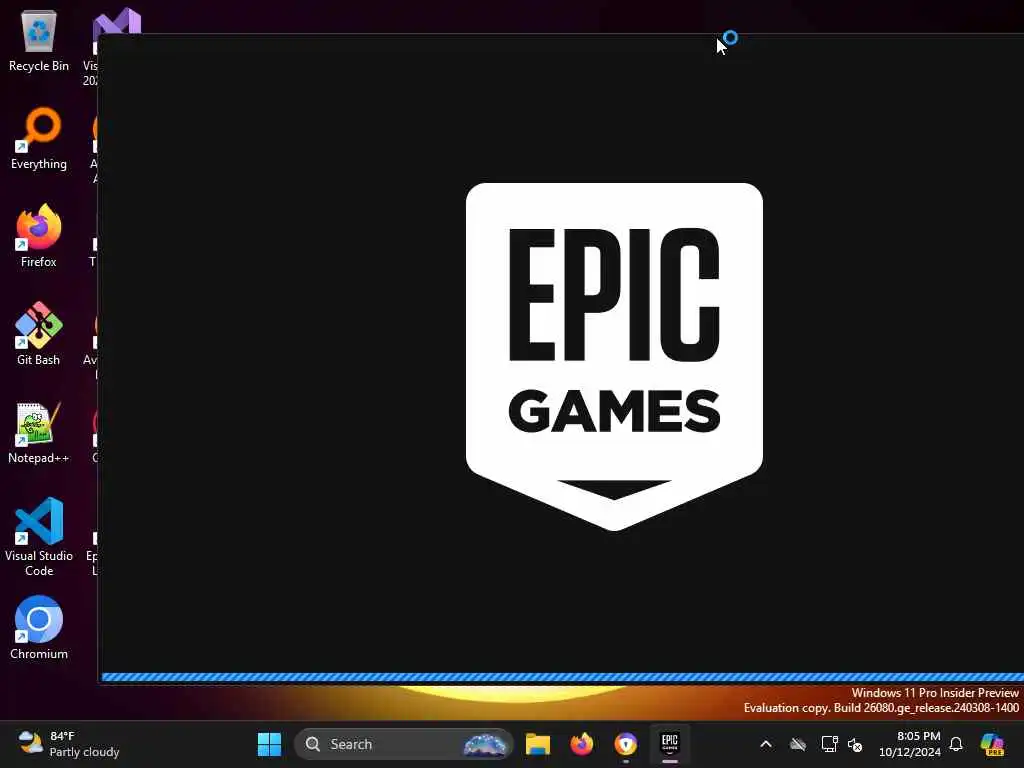This screenshot has height=768, width=1024.
Task: Open the Recycle Bin desktop icon
Action: [x=39, y=40]
